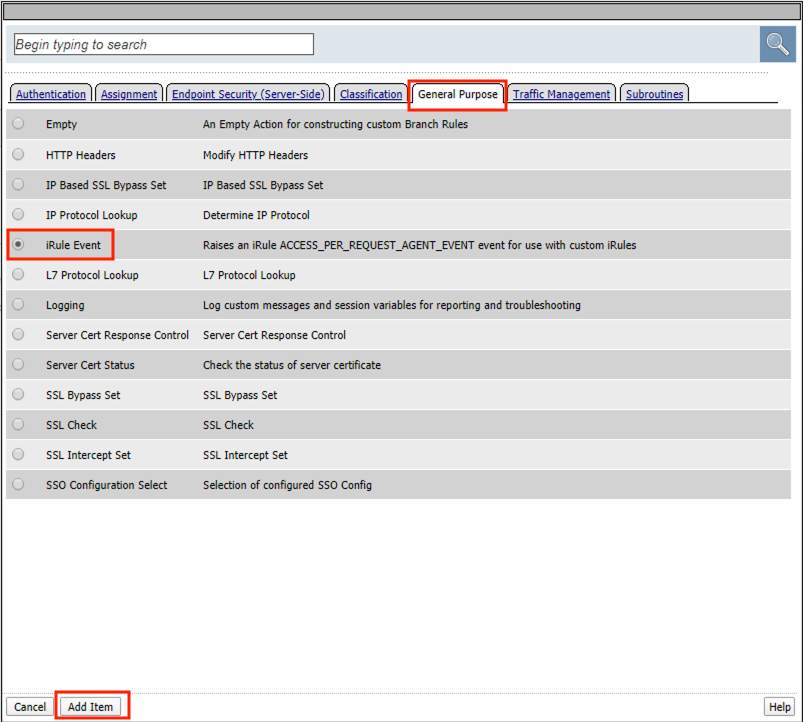Viewport: 803px width, 722px height.
Task: Select the iRule Event radio button
Action: (x=18, y=244)
